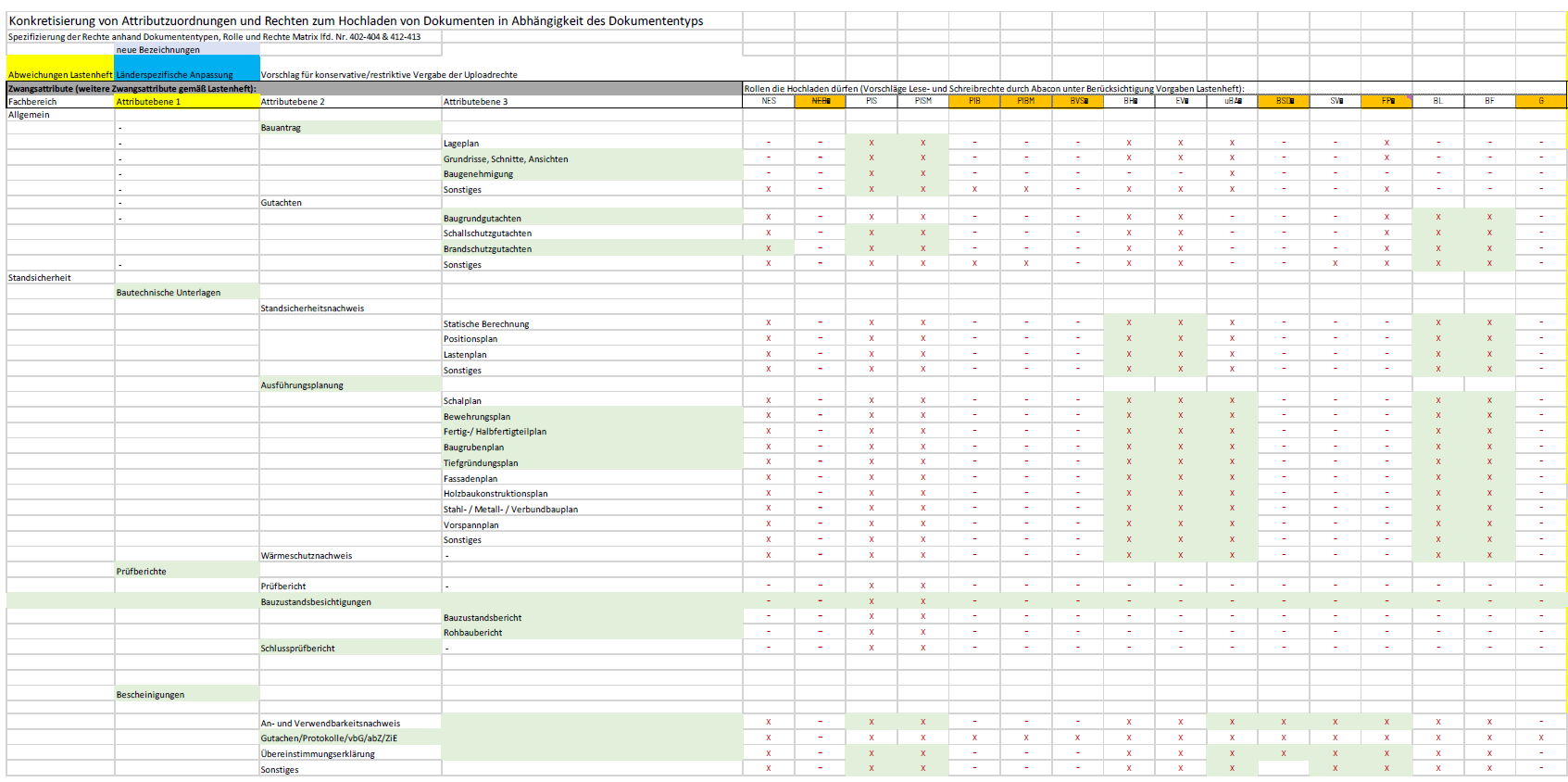The height and width of the screenshot is (782, 1568).
Task: Click the 'Baugenehmigung' cell
Action: [x=592, y=174]
